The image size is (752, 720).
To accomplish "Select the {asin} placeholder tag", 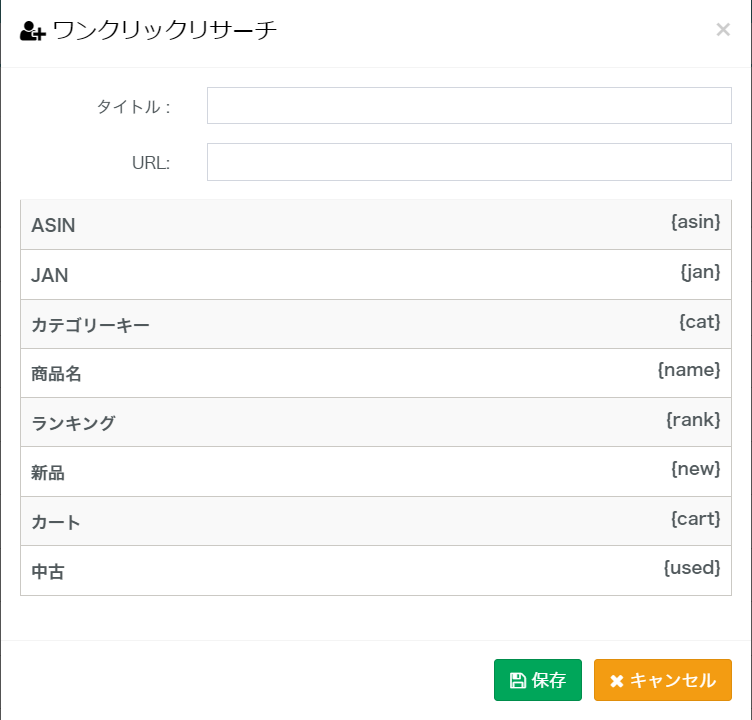I will (695, 221).
